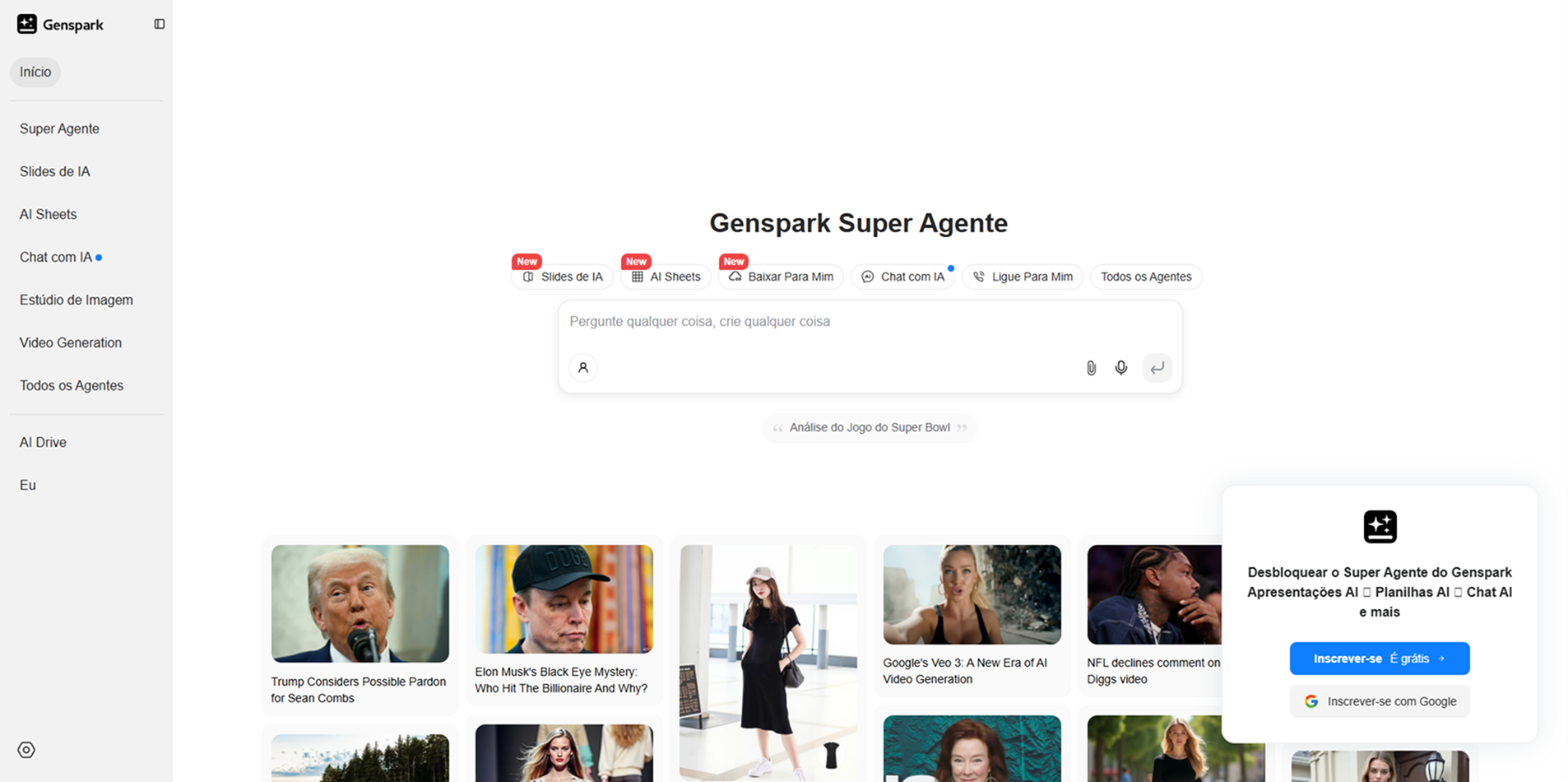Open the Eu section in sidebar
The height and width of the screenshot is (782, 1568).
tap(28, 485)
